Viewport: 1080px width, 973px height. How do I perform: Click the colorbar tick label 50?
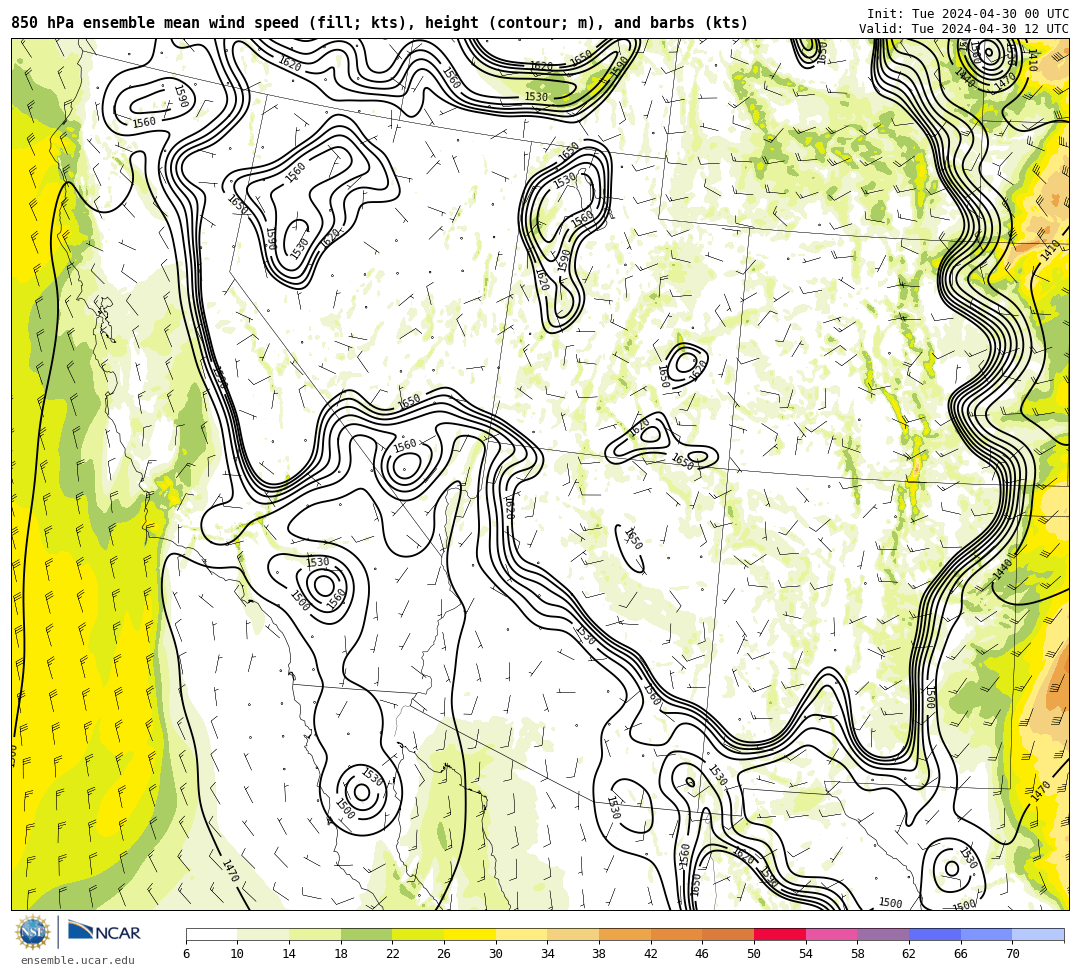click(754, 954)
